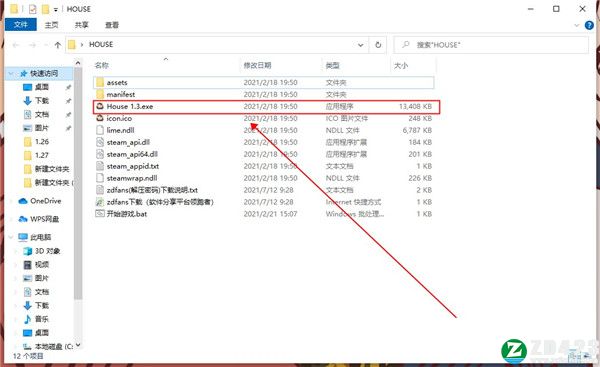The height and width of the screenshot is (367, 600).
Task: Click the 音乐 music note icon
Action: coord(28,319)
